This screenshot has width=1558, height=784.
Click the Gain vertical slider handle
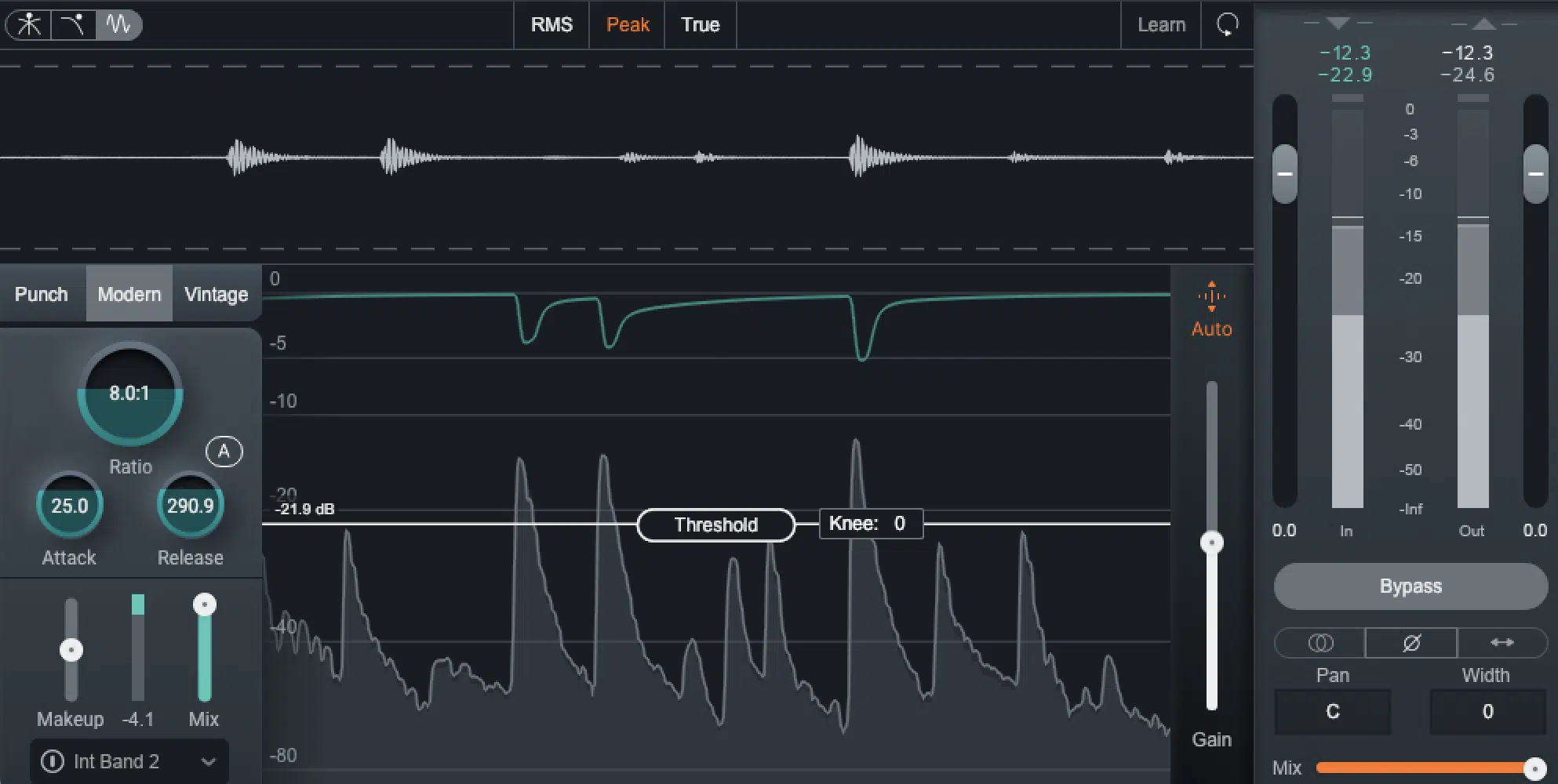(x=1212, y=543)
